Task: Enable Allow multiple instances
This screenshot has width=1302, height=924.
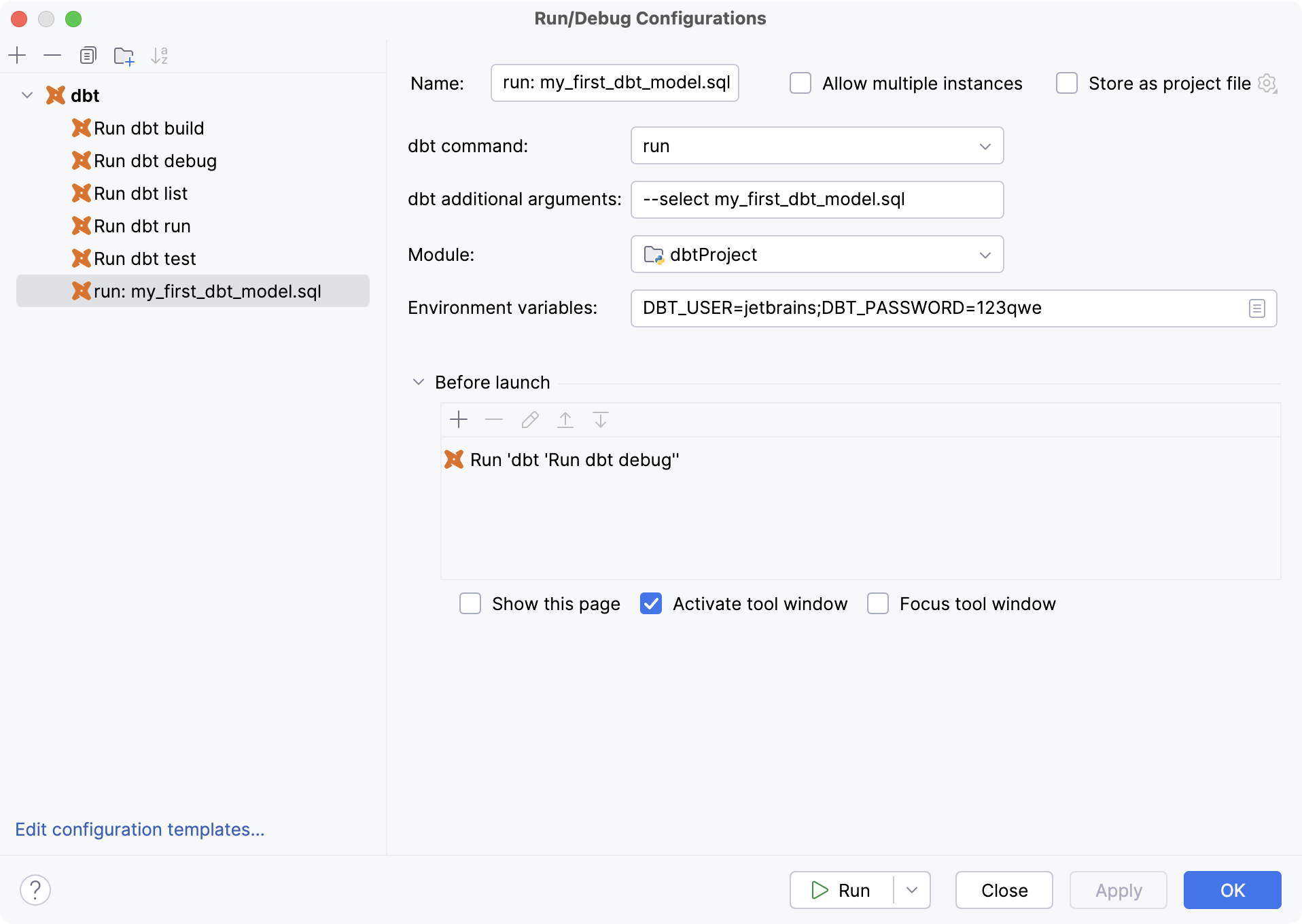Action: pos(800,83)
